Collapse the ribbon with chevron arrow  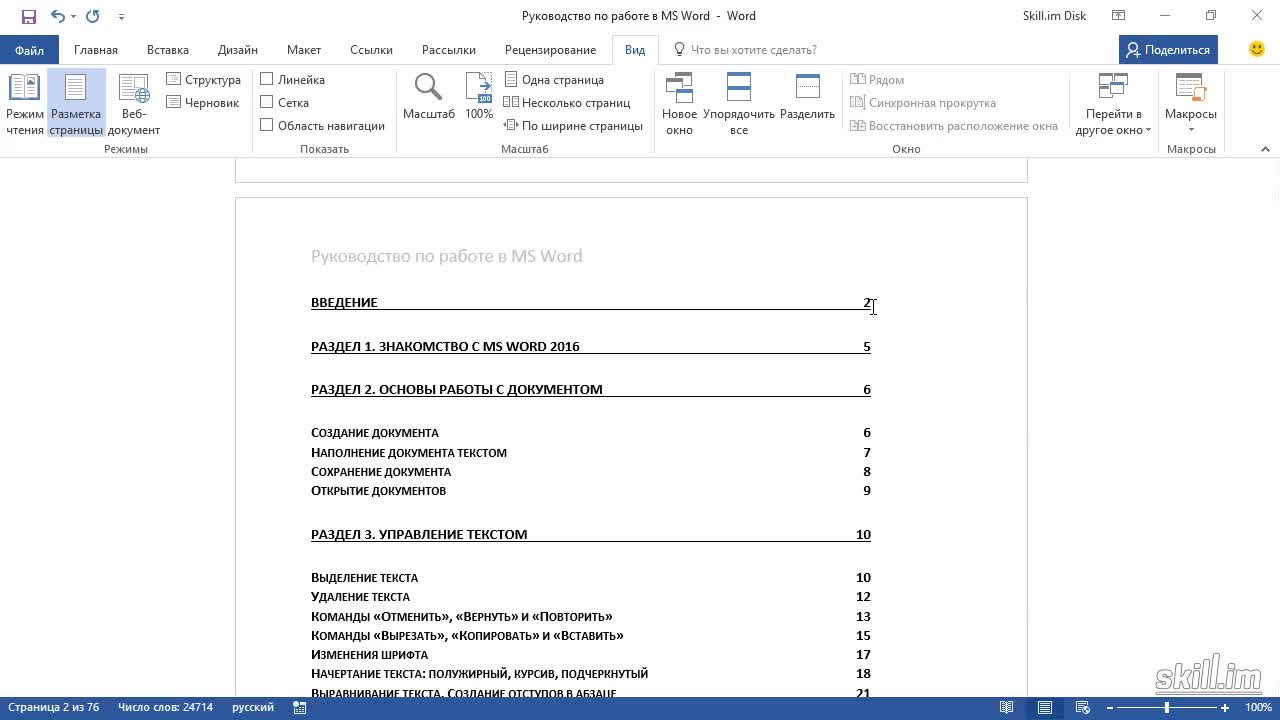point(1265,149)
